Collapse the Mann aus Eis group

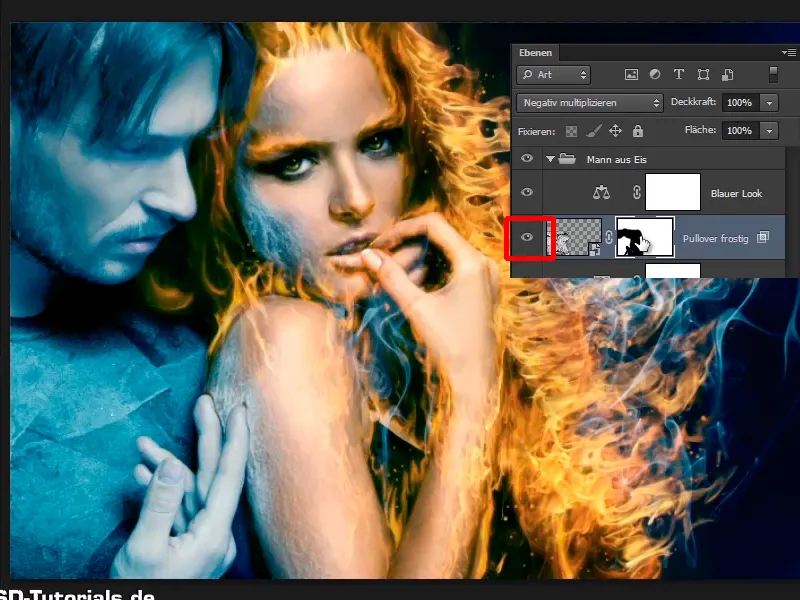[x=550, y=159]
